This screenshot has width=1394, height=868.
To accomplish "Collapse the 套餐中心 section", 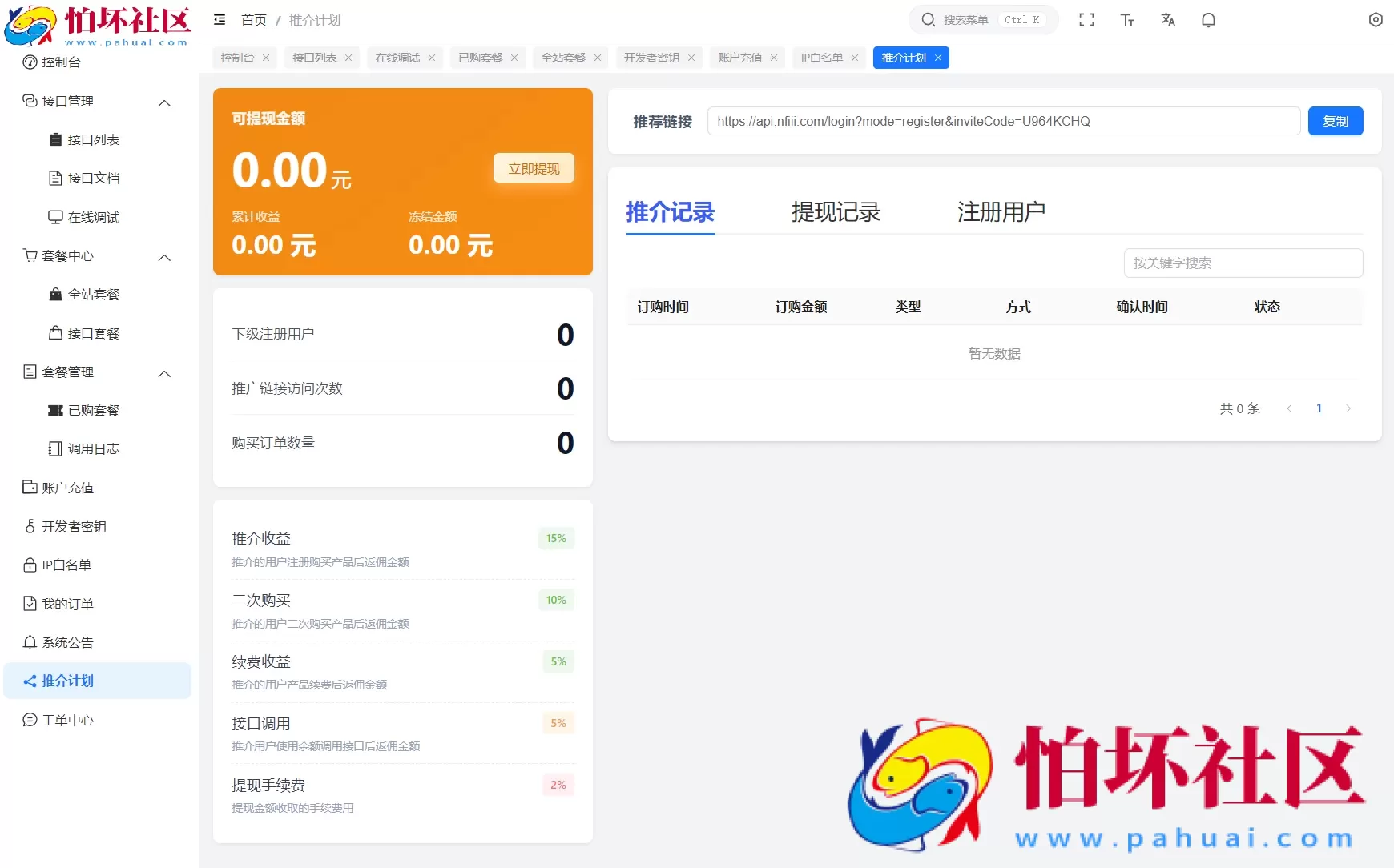I will (164, 257).
